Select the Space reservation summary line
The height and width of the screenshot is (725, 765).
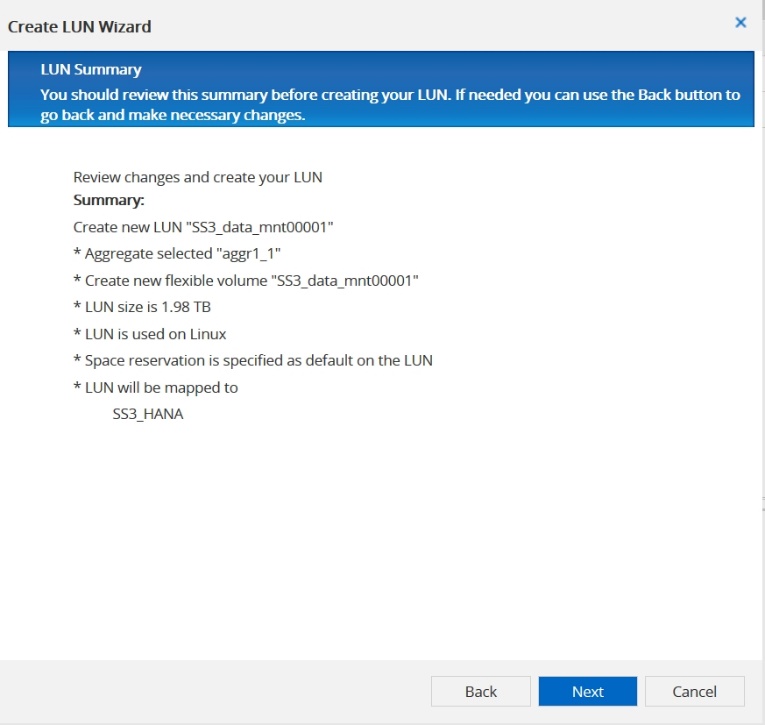coord(253,360)
